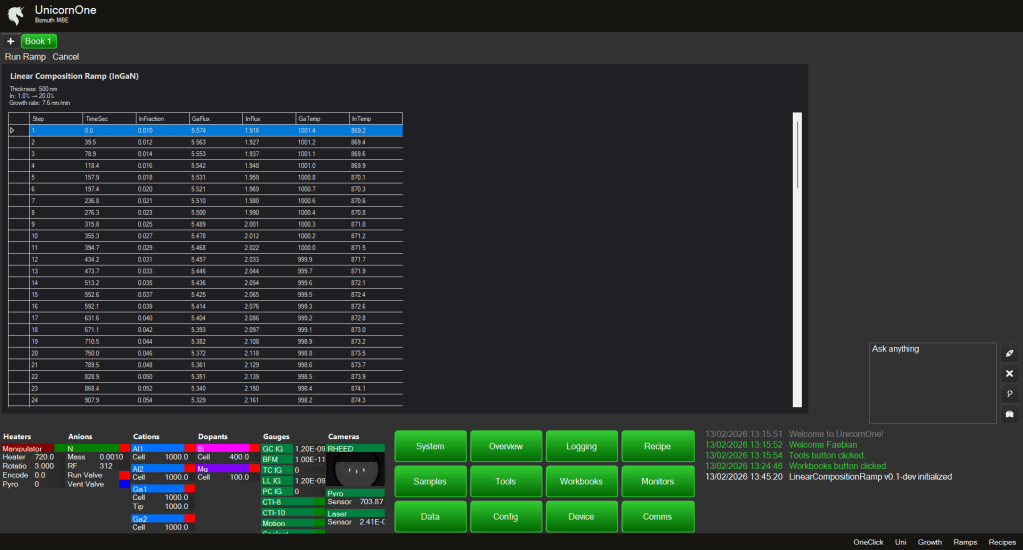Click the row selector arrow on step 1
The height and width of the screenshot is (550, 1023).
(x=13, y=130)
